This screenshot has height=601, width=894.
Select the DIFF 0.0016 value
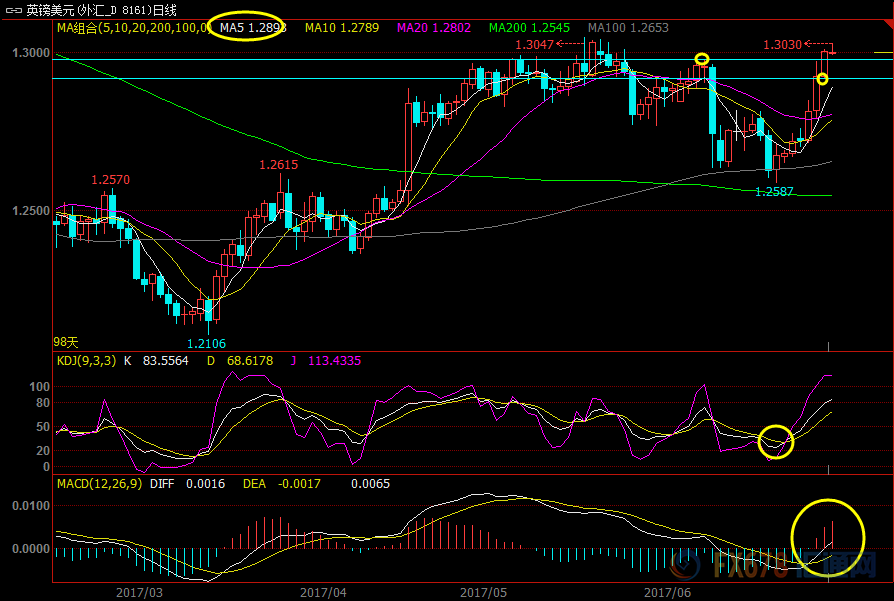click(x=187, y=484)
